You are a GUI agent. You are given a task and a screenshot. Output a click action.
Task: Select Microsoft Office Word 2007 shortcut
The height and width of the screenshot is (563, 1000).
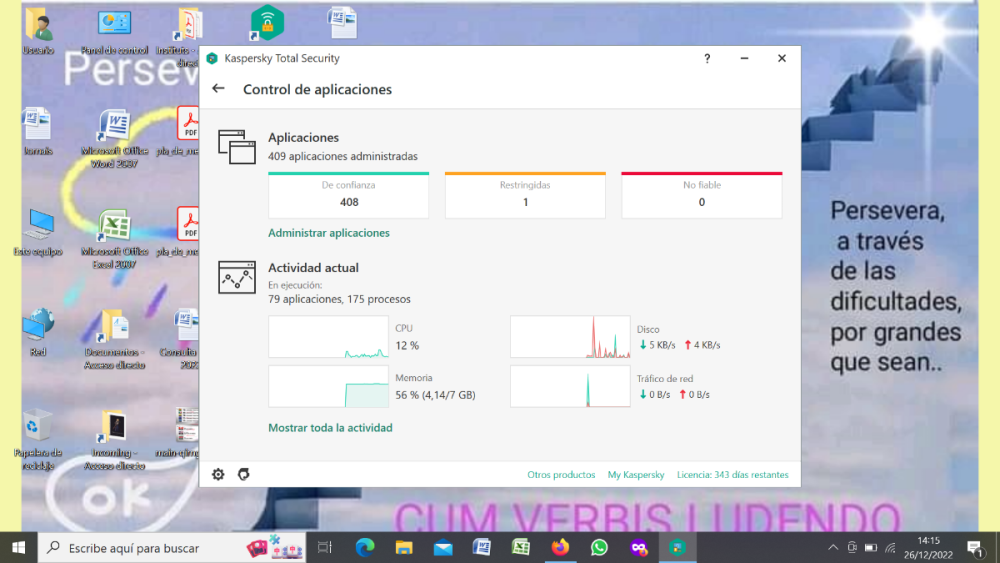(x=115, y=138)
